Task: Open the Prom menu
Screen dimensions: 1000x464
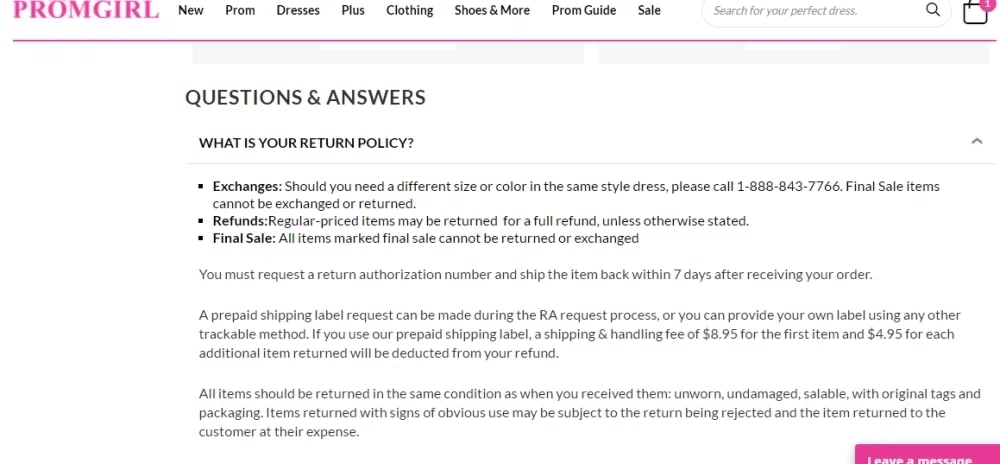Action: pyautogui.click(x=240, y=10)
